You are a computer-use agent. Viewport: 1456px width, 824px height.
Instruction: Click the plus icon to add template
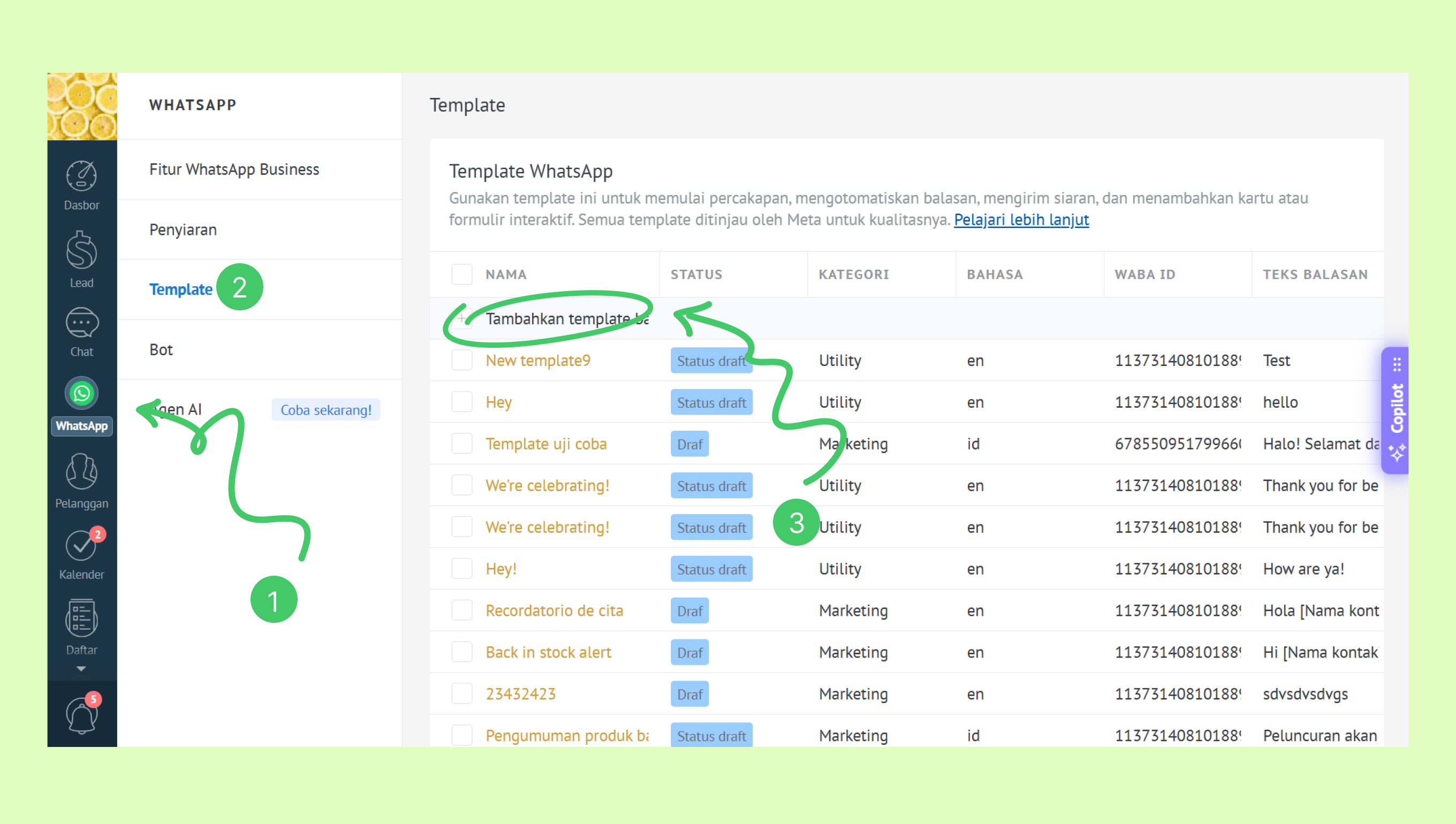(x=461, y=318)
